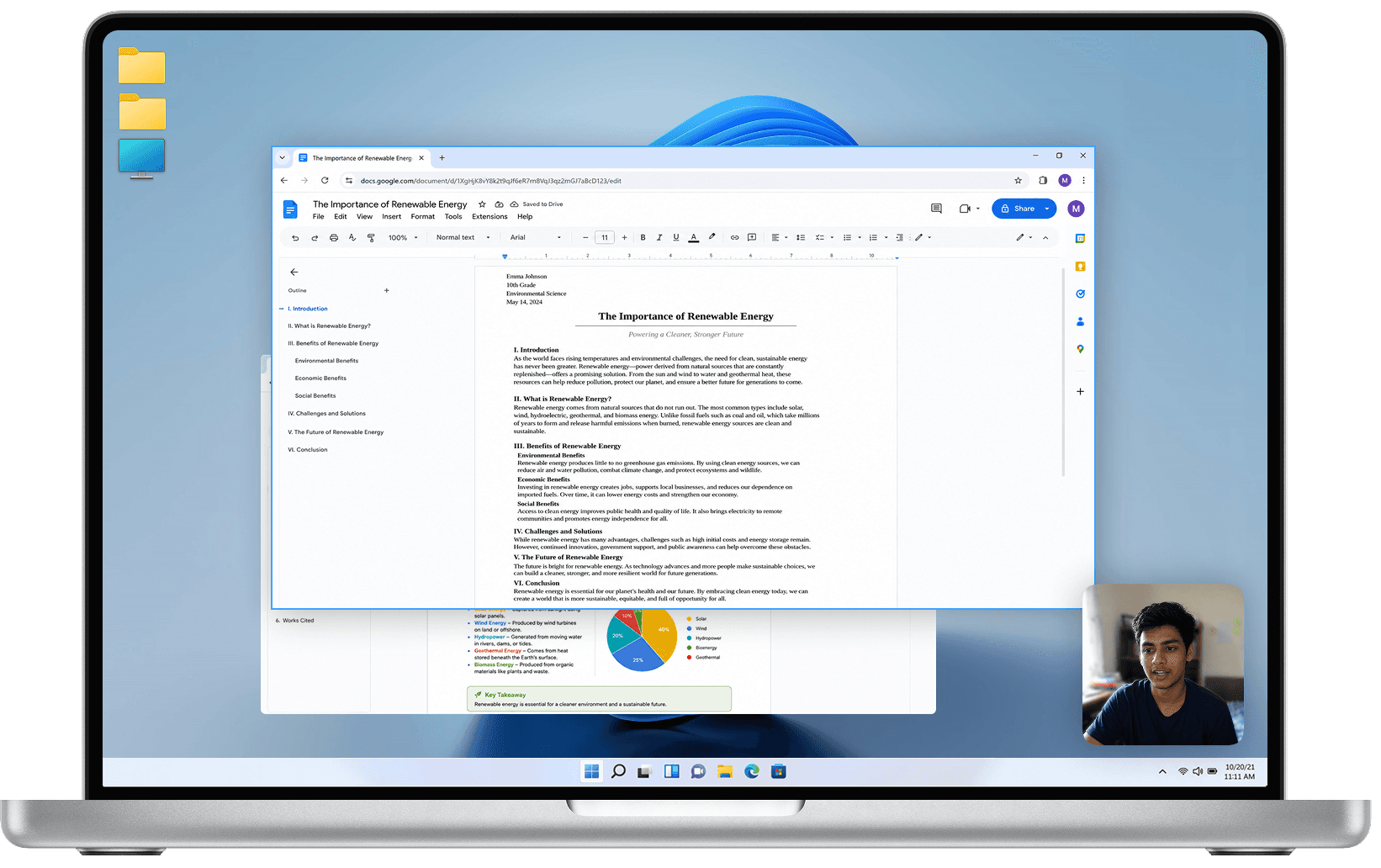
Task: Open the browser side panel toggle icon
Action: (x=1043, y=181)
